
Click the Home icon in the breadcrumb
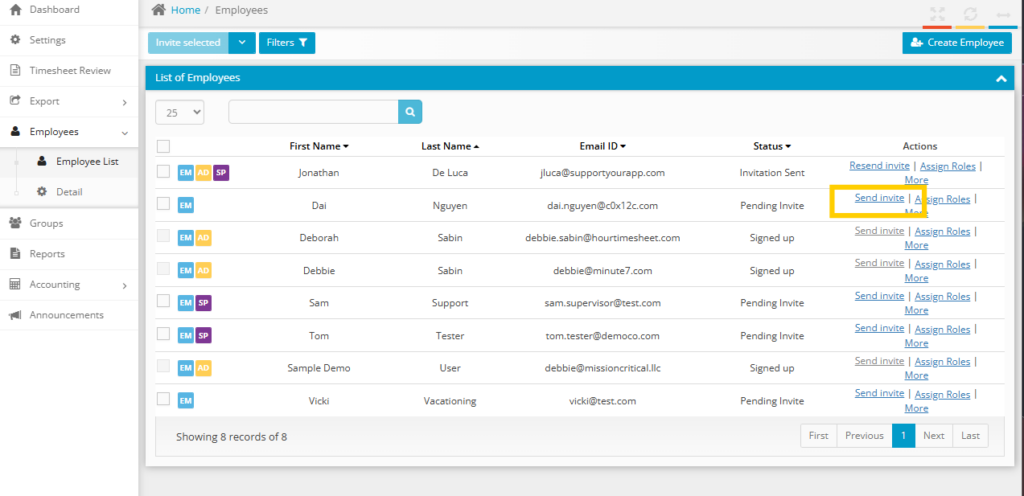point(158,9)
